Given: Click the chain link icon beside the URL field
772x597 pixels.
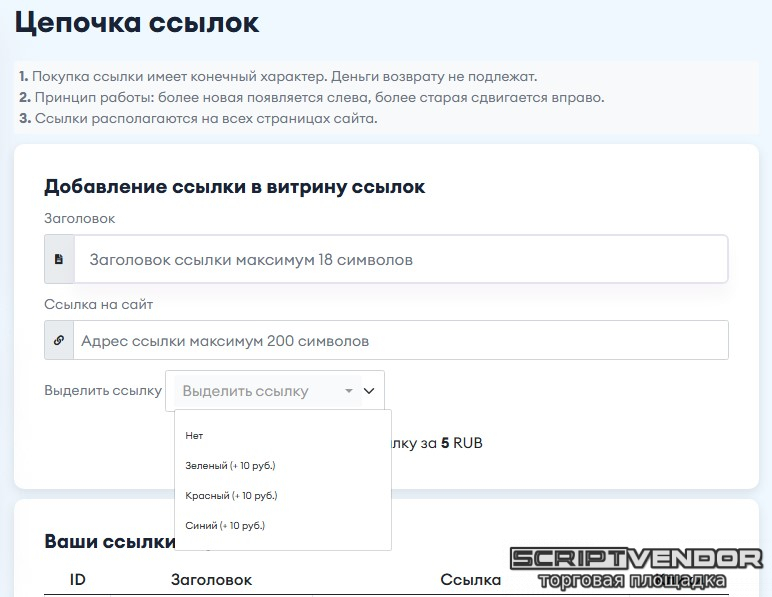Looking at the screenshot, I should [x=59, y=340].
